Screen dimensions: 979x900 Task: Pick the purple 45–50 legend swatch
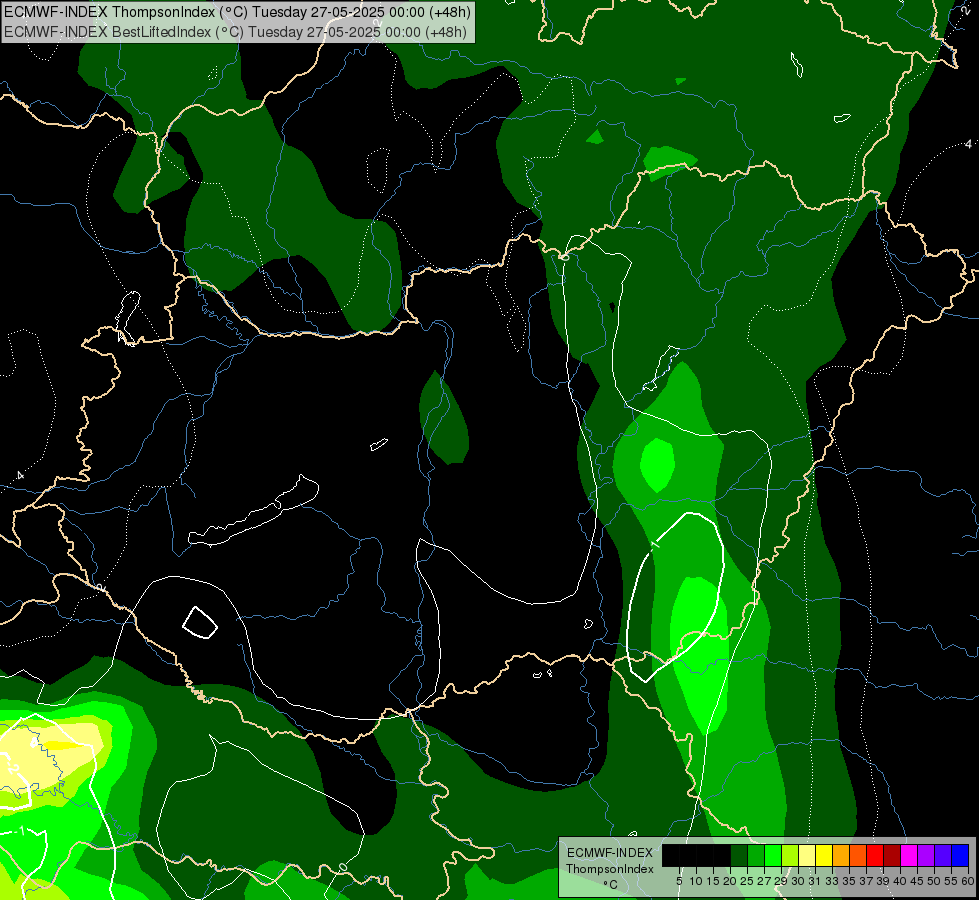pos(926,855)
